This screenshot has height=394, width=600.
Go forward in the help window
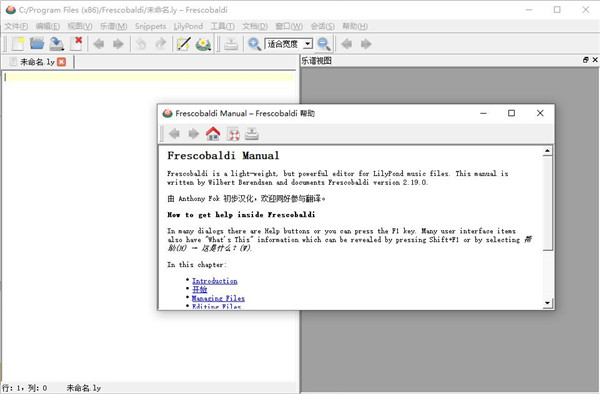click(194, 134)
